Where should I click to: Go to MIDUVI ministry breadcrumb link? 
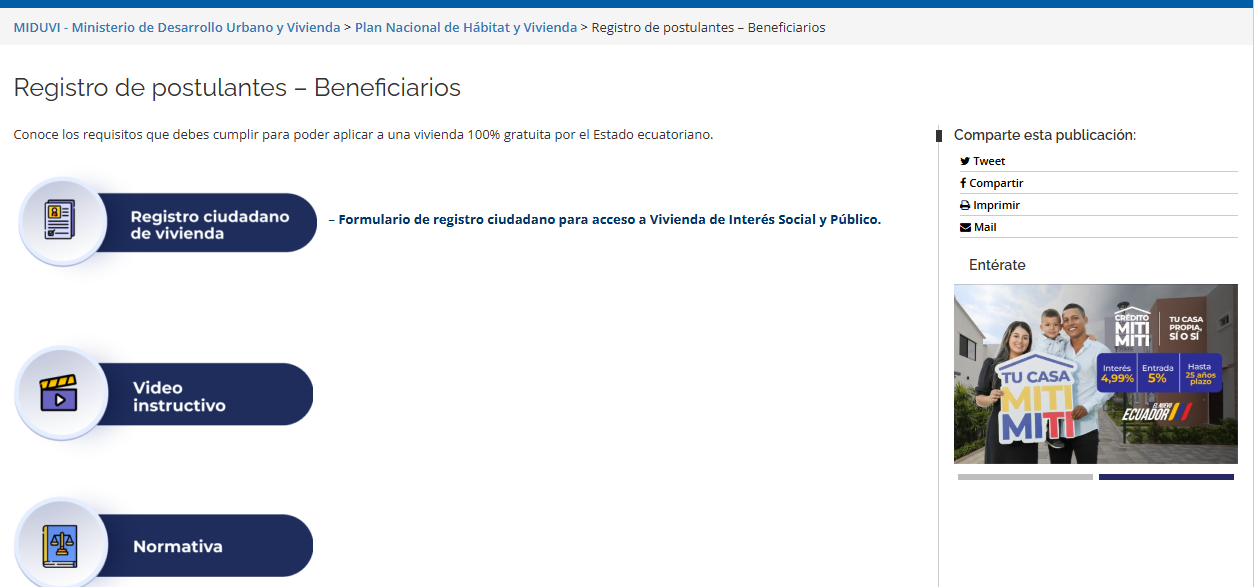[x=177, y=27]
